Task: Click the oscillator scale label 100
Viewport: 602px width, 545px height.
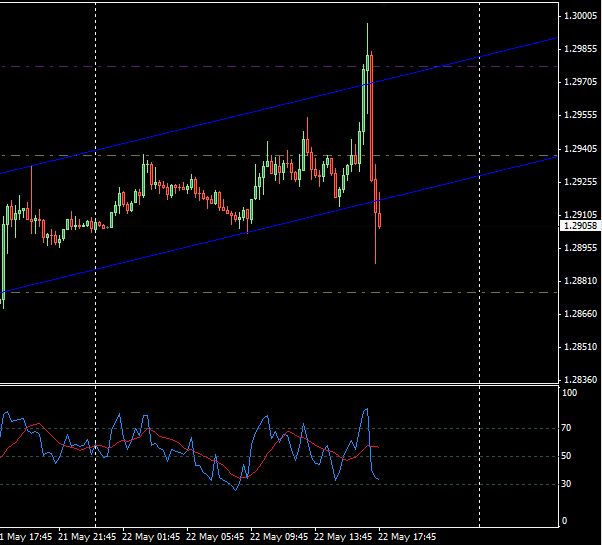Action: coord(569,393)
